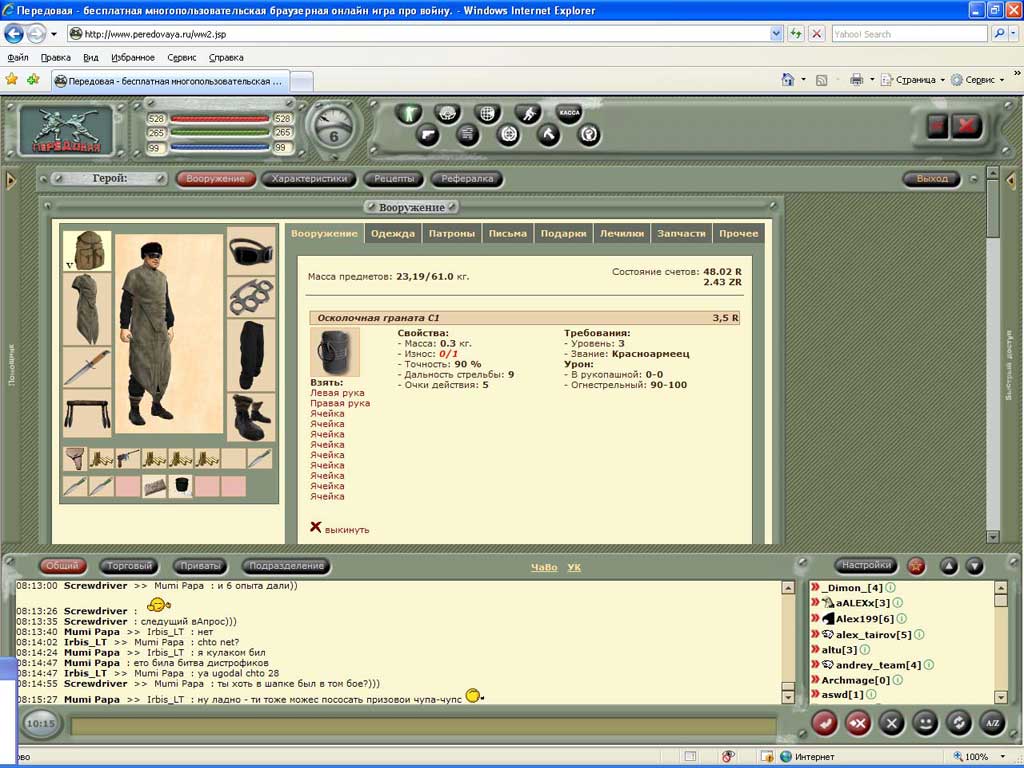Viewport: 1024px width, 768px height.
Task: Select the black pants equipment slot
Action: (x=251, y=355)
